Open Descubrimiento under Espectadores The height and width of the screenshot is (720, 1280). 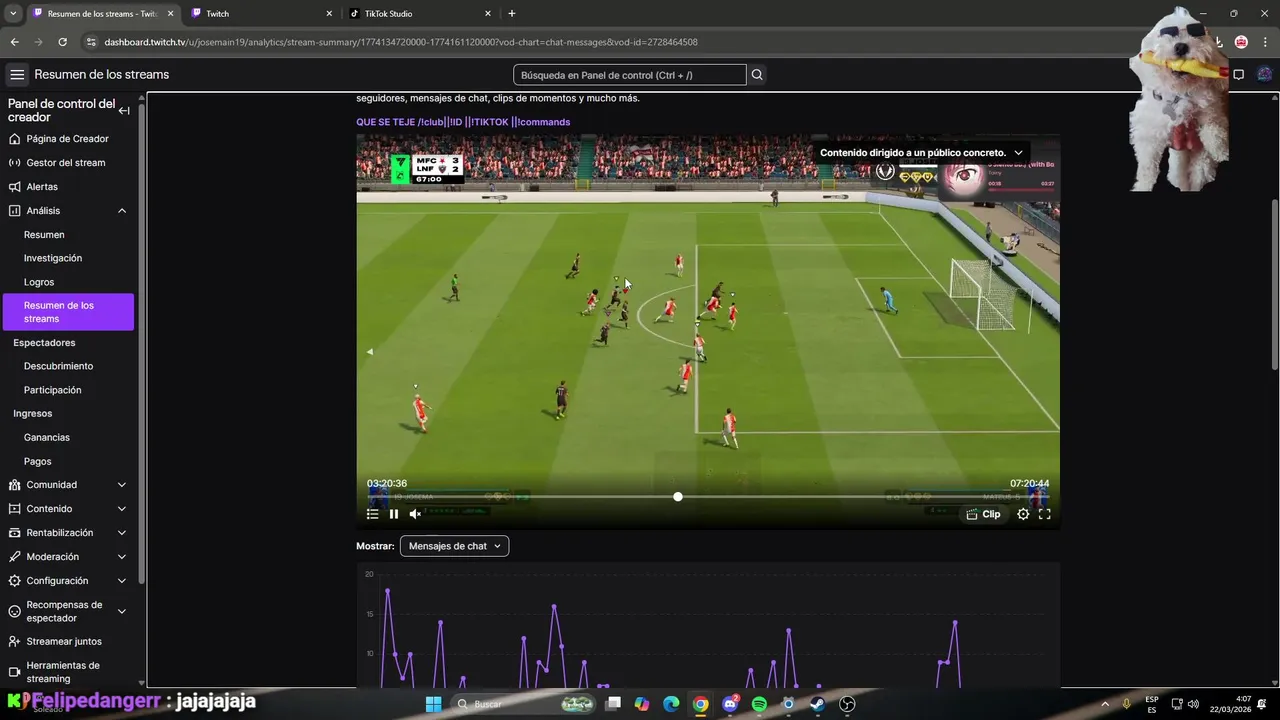tap(58, 366)
